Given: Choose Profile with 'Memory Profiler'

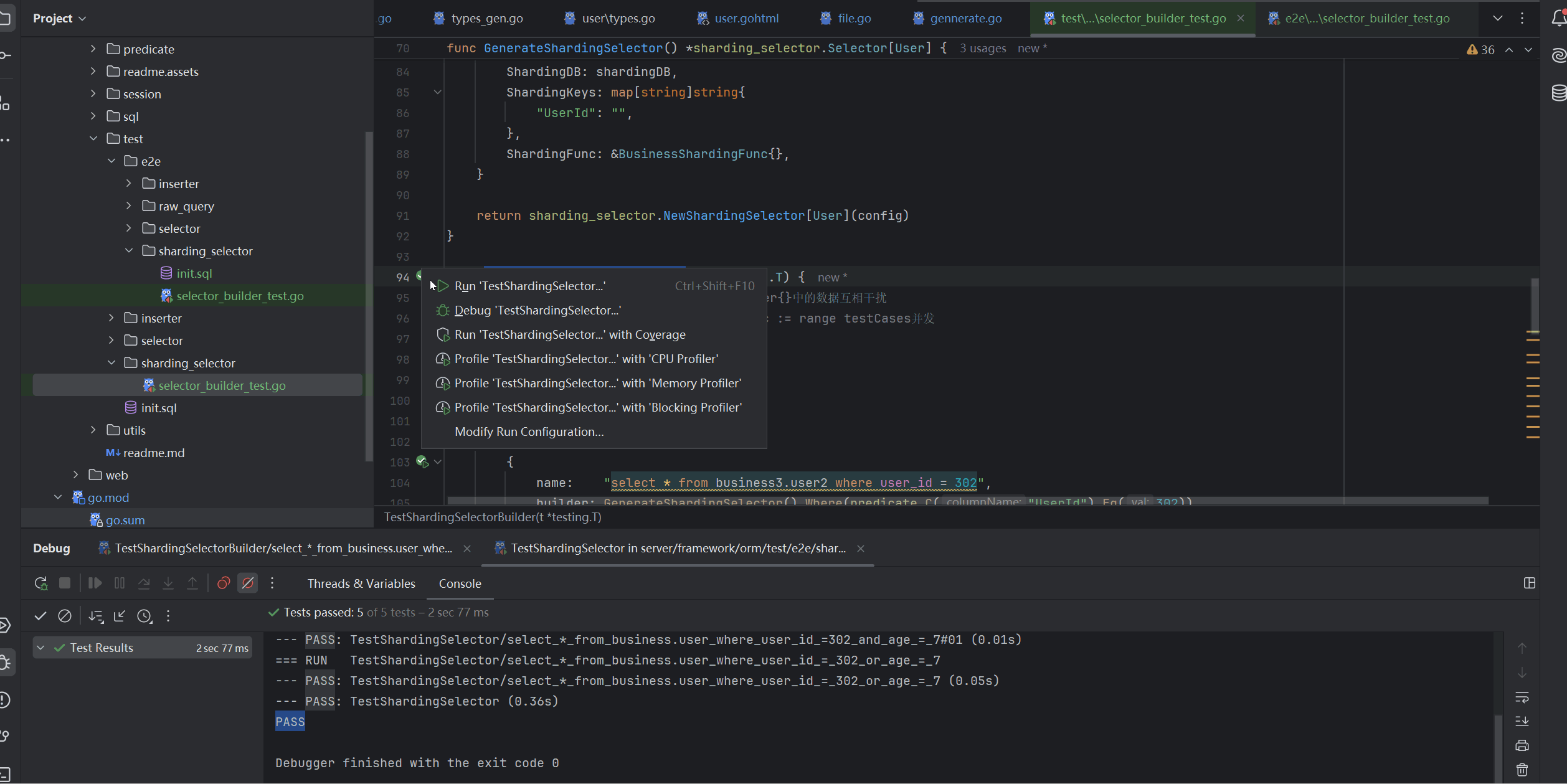Looking at the screenshot, I should pos(594,383).
